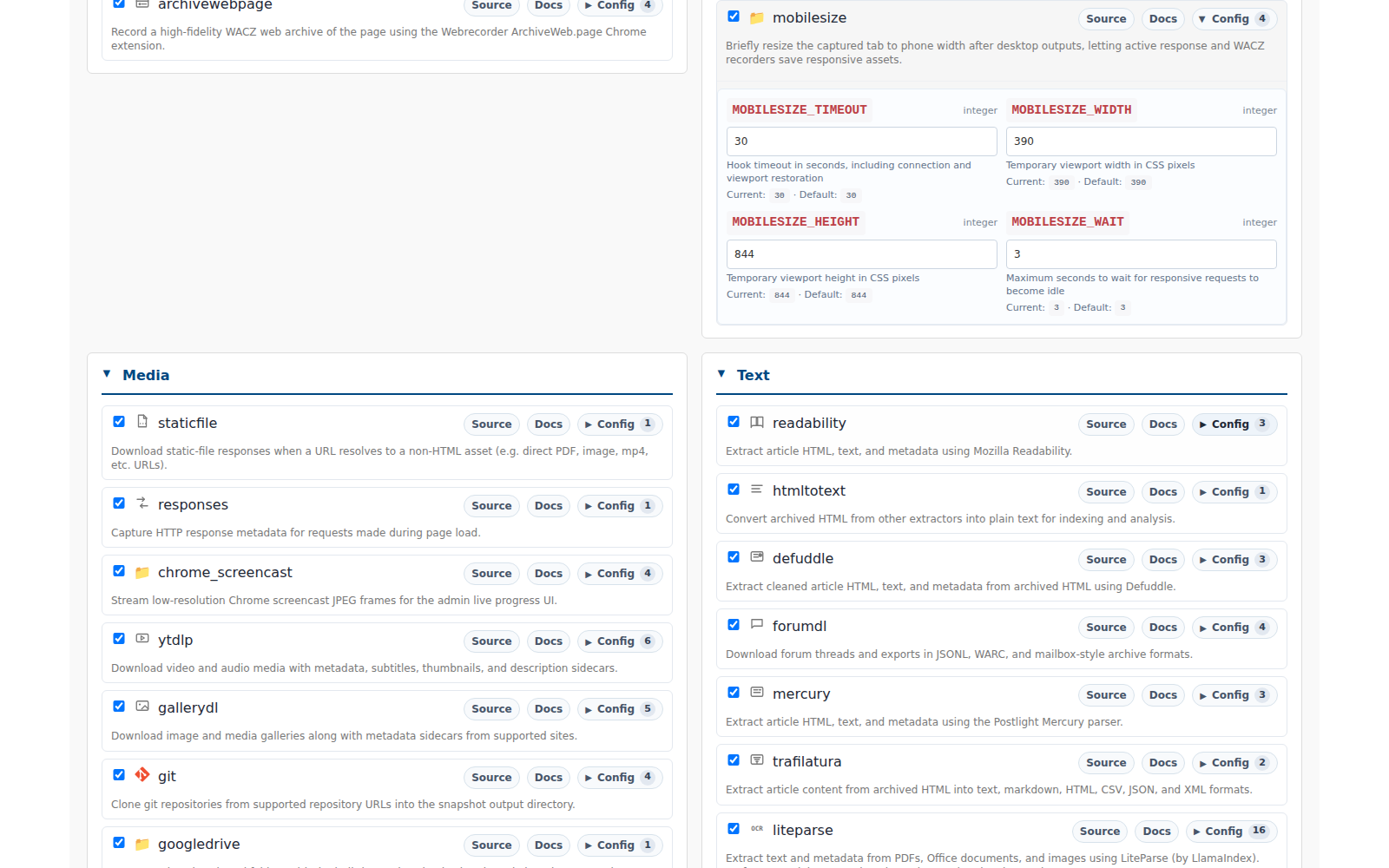Expand the liteparse Config with 16 options

point(1230,832)
